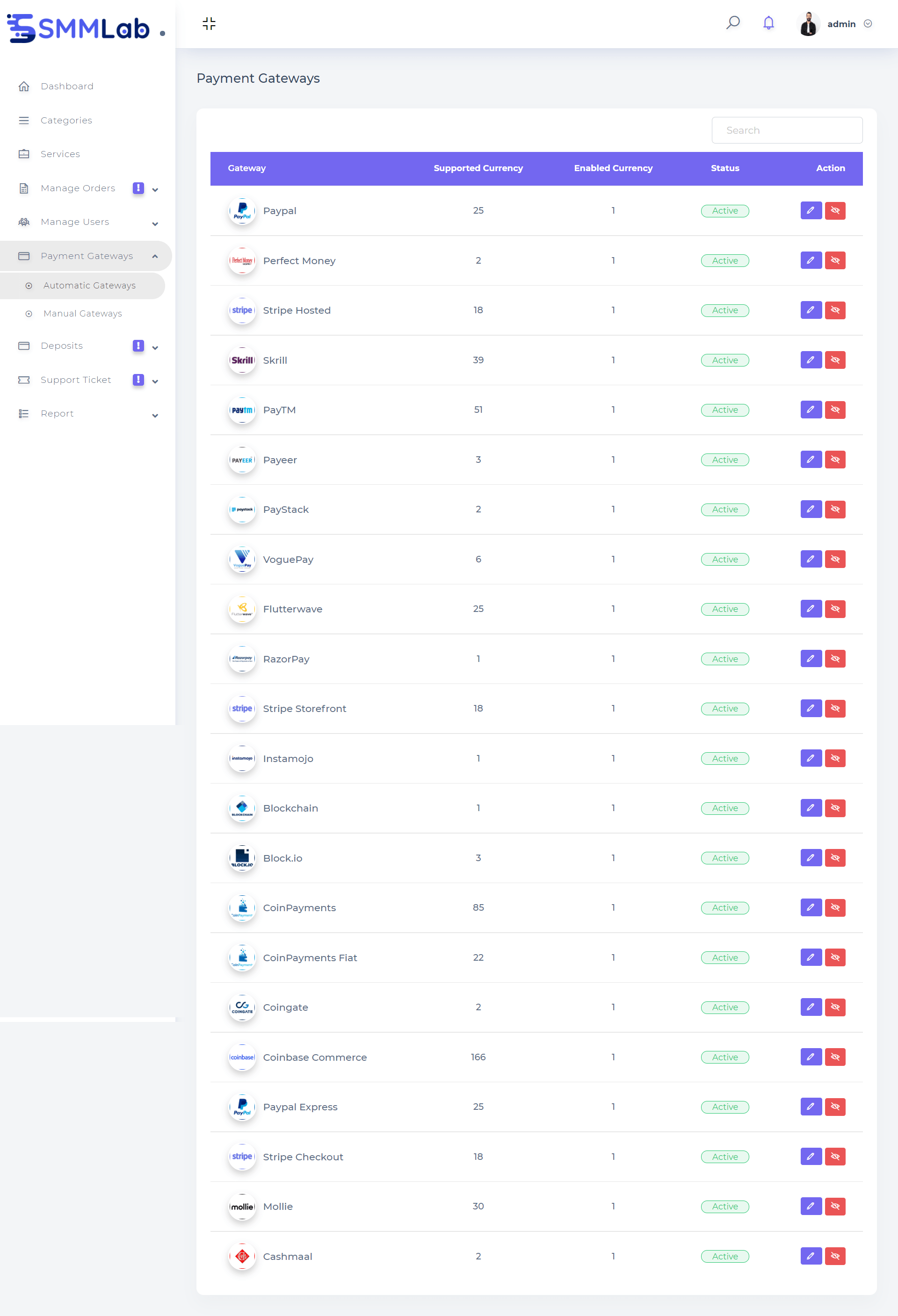Viewport: 898px width, 1316px height.
Task: Click the fullscreen collapse icon in header
Action: [209, 23]
